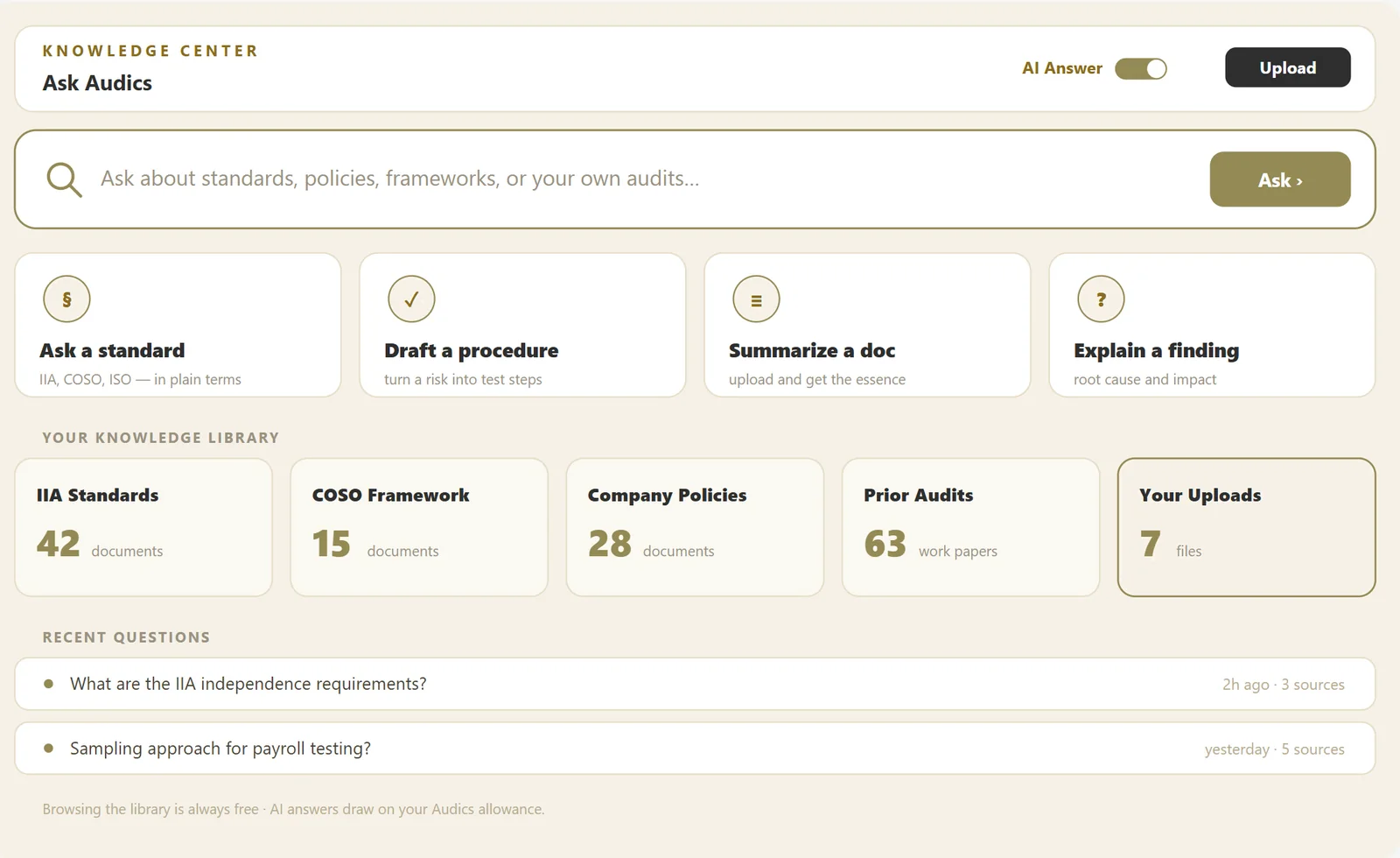This screenshot has height=858, width=1400.
Task: Click 'upload and get the essence' text
Action: (816, 380)
